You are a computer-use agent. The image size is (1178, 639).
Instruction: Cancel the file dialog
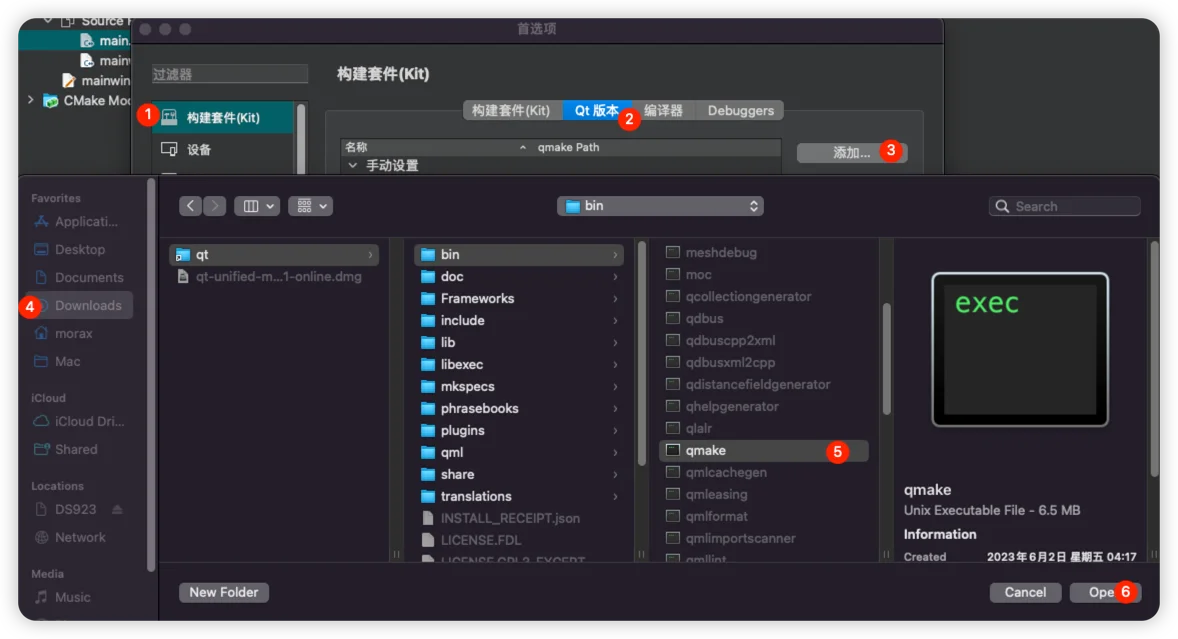[1025, 592]
